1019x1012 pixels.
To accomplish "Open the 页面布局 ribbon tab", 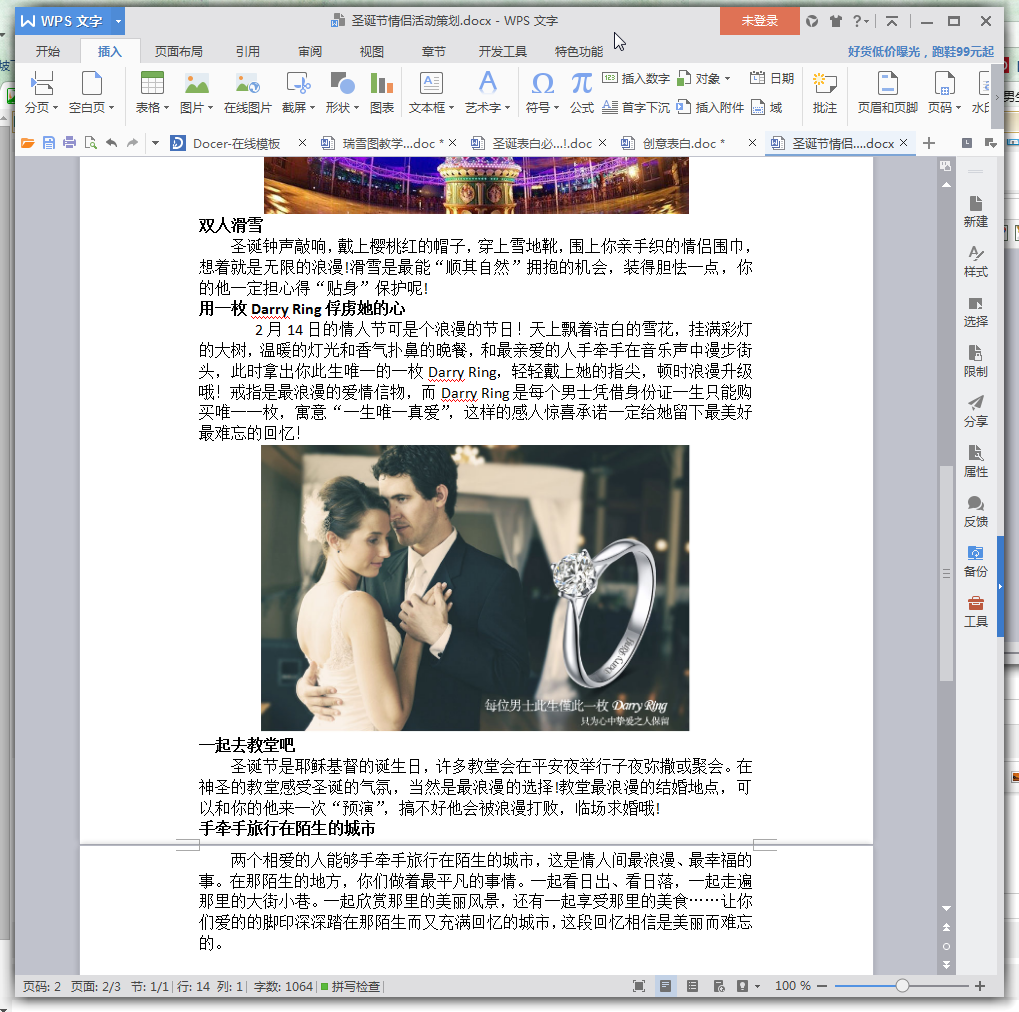I will pyautogui.click(x=179, y=51).
